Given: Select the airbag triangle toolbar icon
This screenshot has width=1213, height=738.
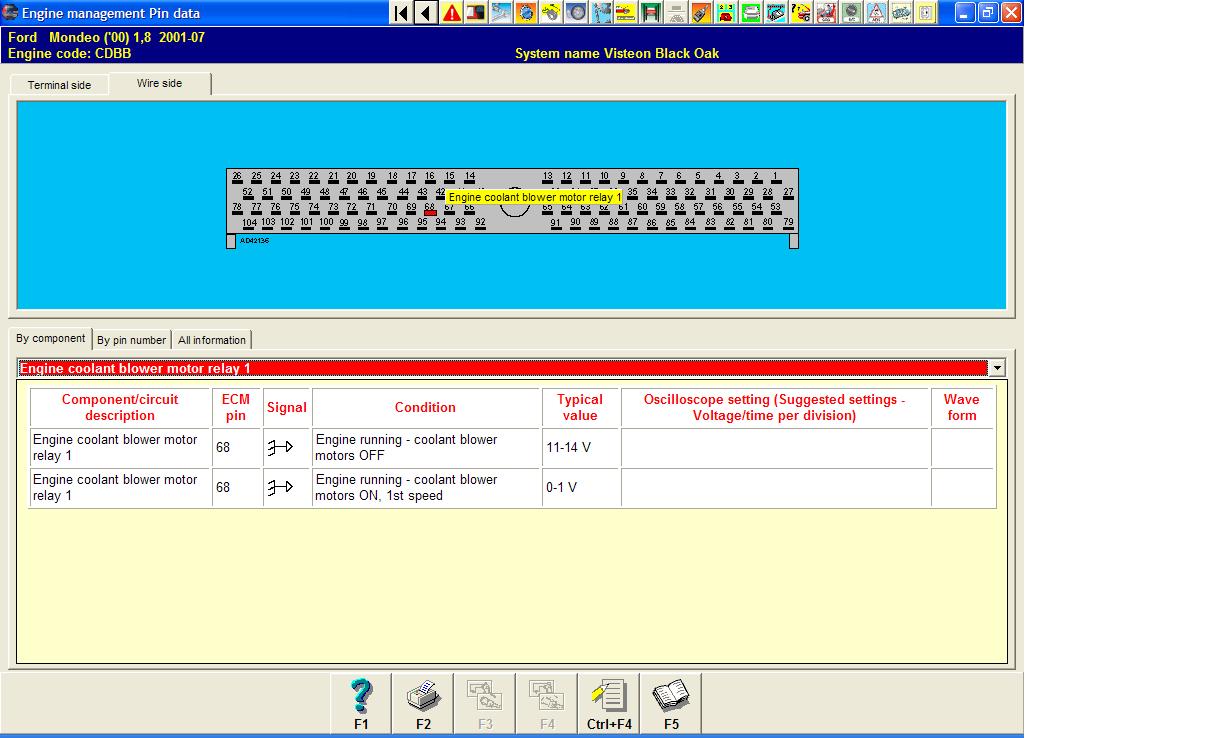Looking at the screenshot, I should tap(876, 13).
